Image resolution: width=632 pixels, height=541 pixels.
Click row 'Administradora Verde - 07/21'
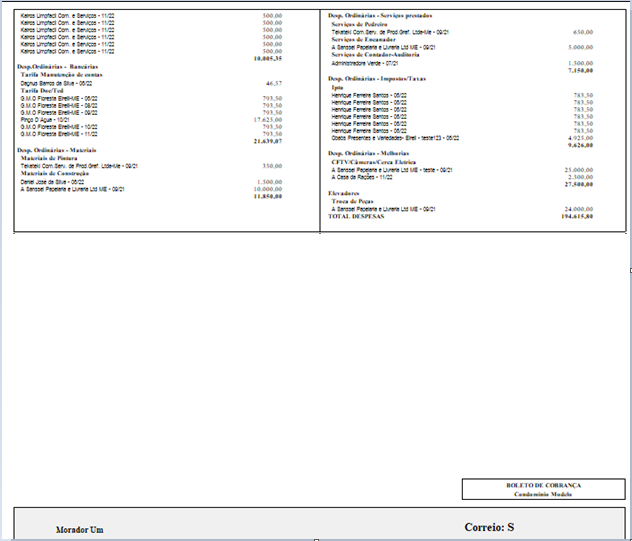(365, 64)
